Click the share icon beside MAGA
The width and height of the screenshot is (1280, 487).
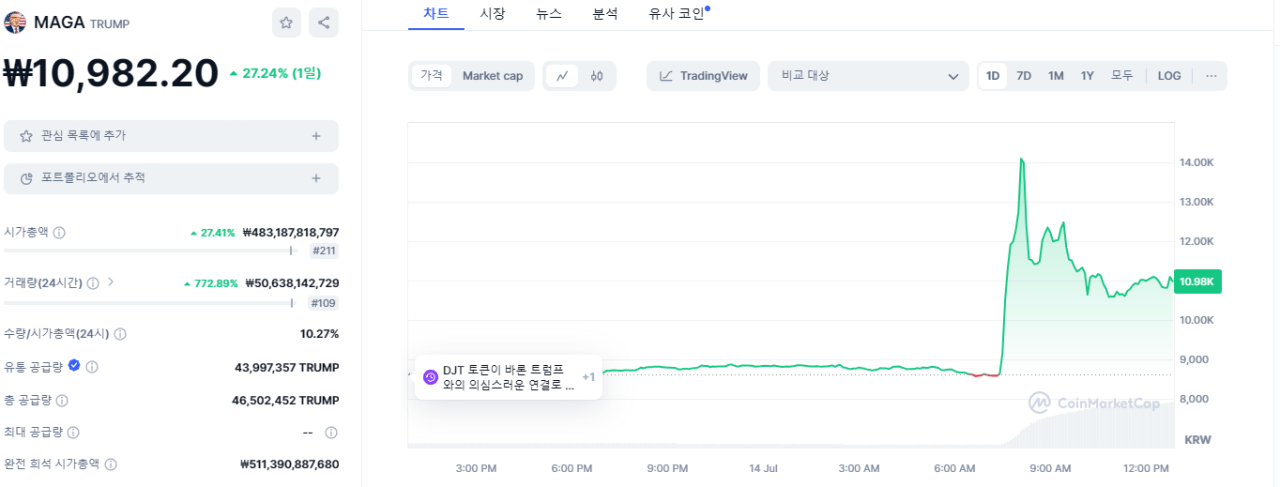pos(323,23)
